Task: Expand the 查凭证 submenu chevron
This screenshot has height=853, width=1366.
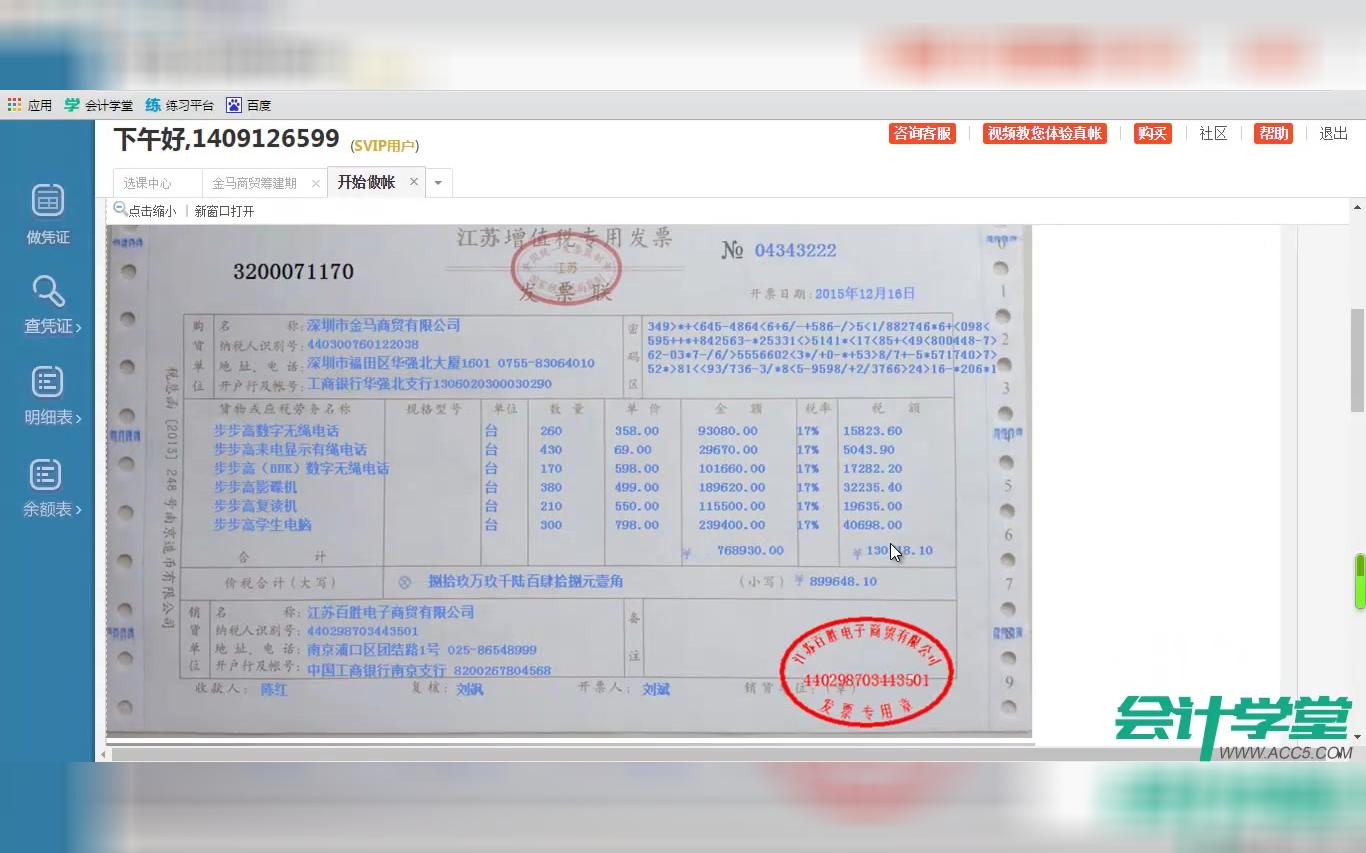Action: (x=78, y=327)
